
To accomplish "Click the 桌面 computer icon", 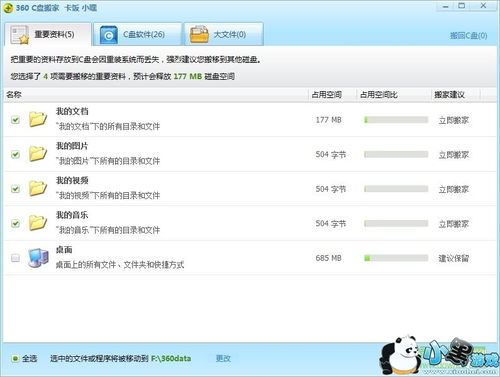I will point(38,258).
